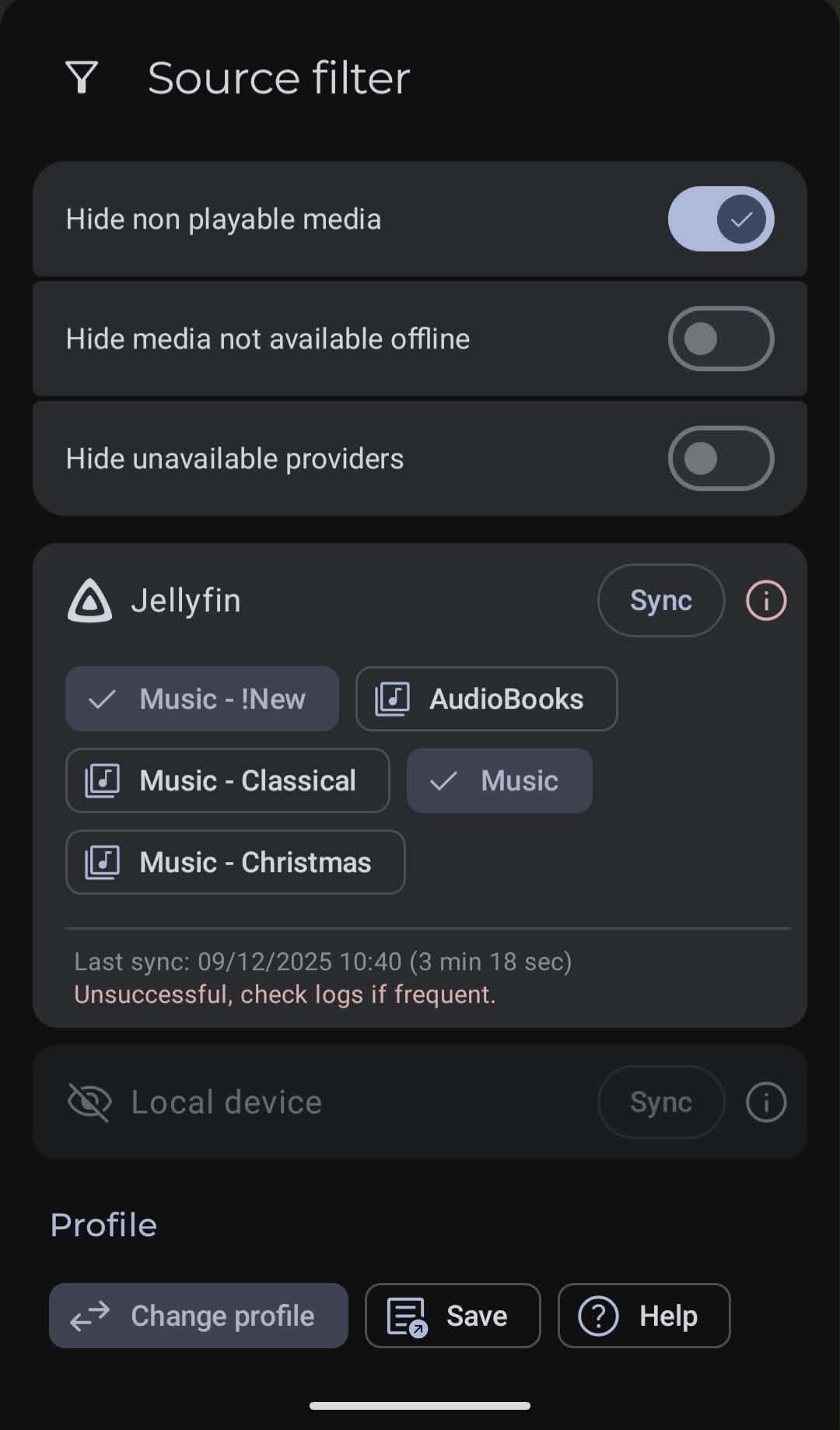Click the Music - Classical library icon
The image size is (840, 1430).
click(103, 780)
